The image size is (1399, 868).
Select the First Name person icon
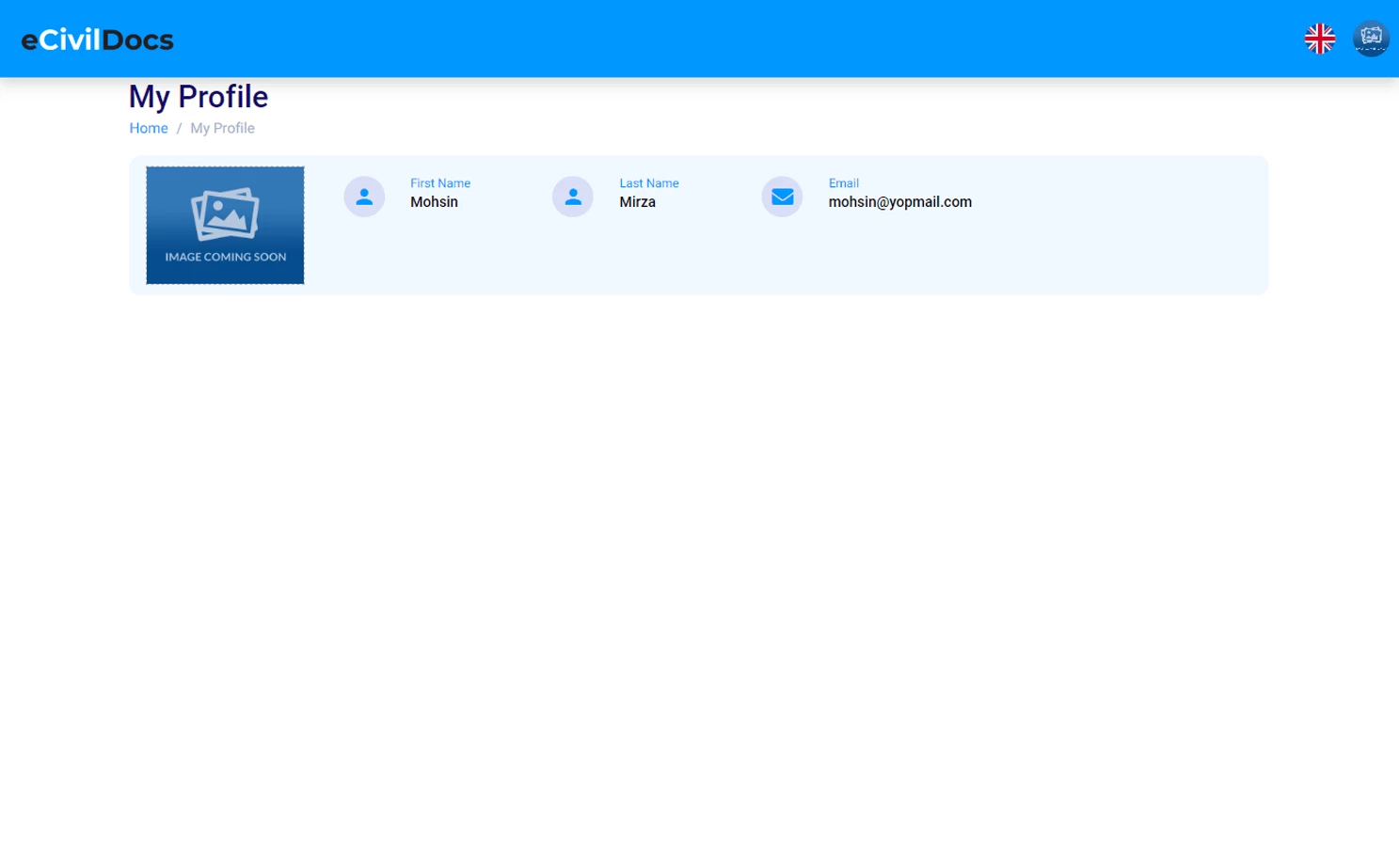(364, 197)
